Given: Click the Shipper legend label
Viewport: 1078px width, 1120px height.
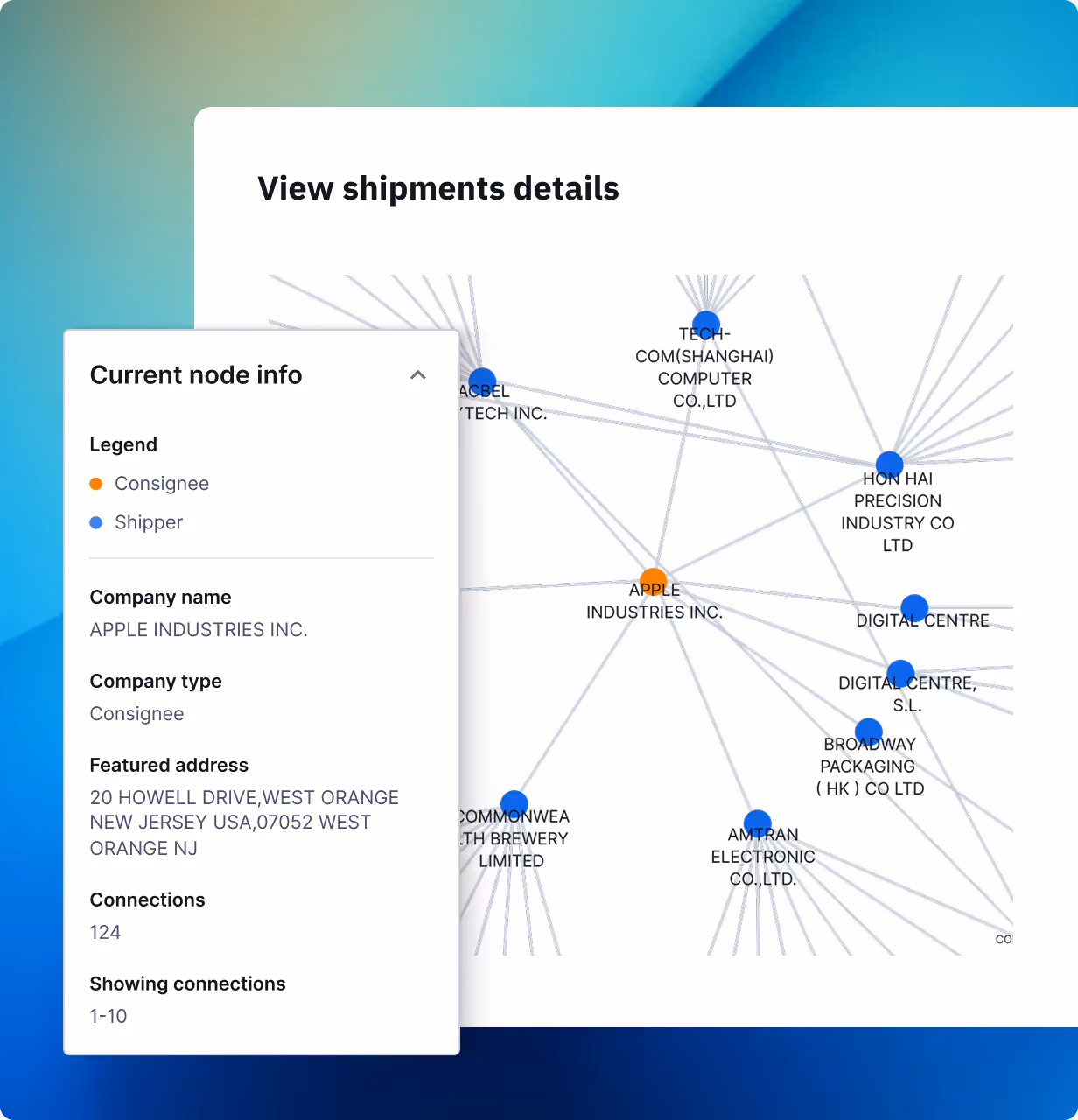Looking at the screenshot, I should point(149,522).
